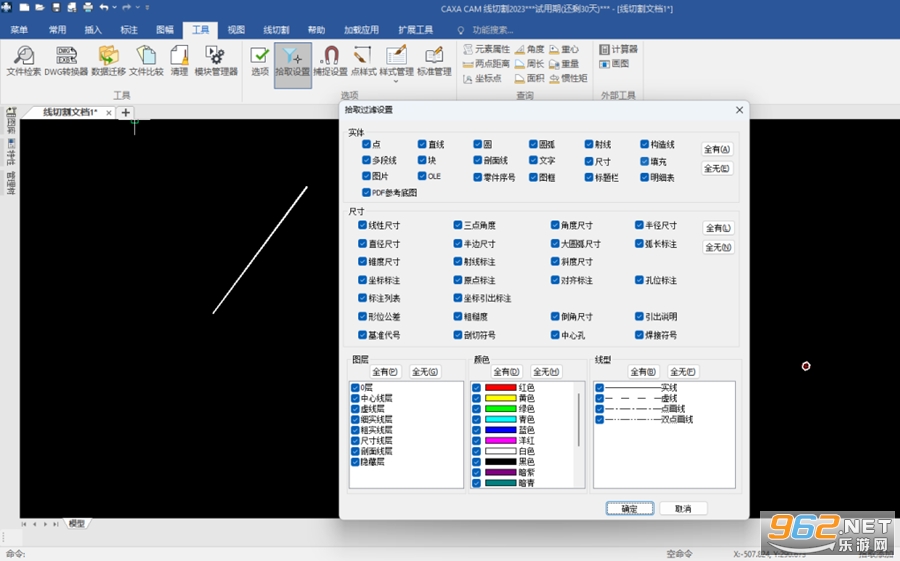
Task: Open the 标注 ribbon tab
Action: click(129, 30)
